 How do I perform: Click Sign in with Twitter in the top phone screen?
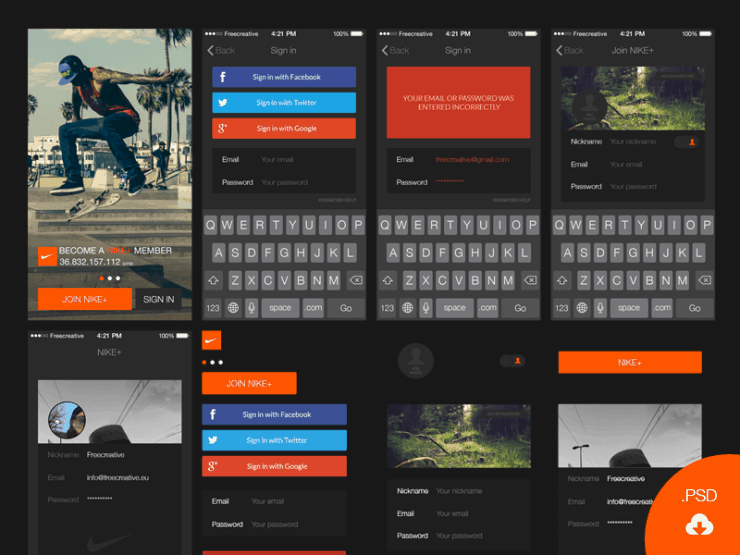(x=284, y=103)
